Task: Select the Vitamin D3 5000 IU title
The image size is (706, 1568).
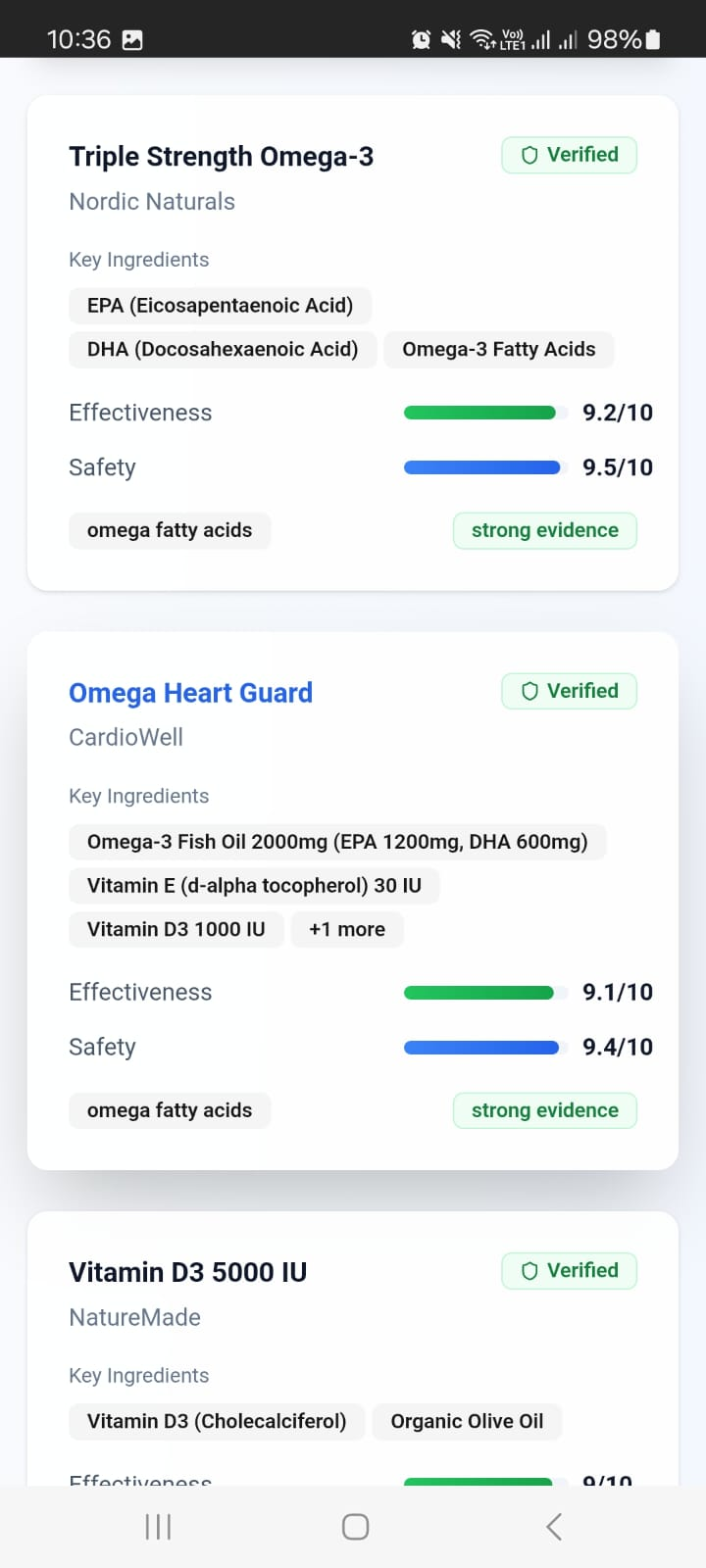Action: tap(187, 1272)
